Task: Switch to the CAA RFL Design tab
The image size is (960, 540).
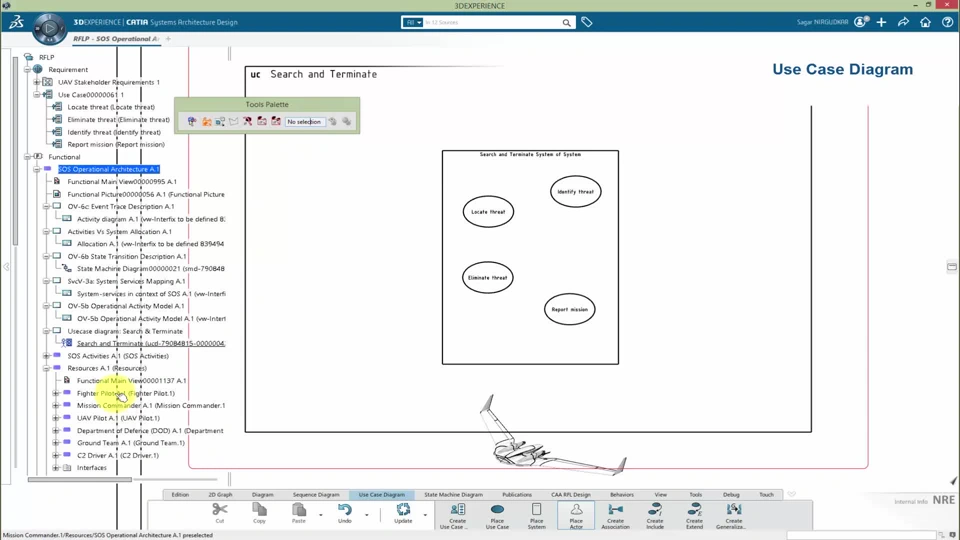Action: point(571,494)
